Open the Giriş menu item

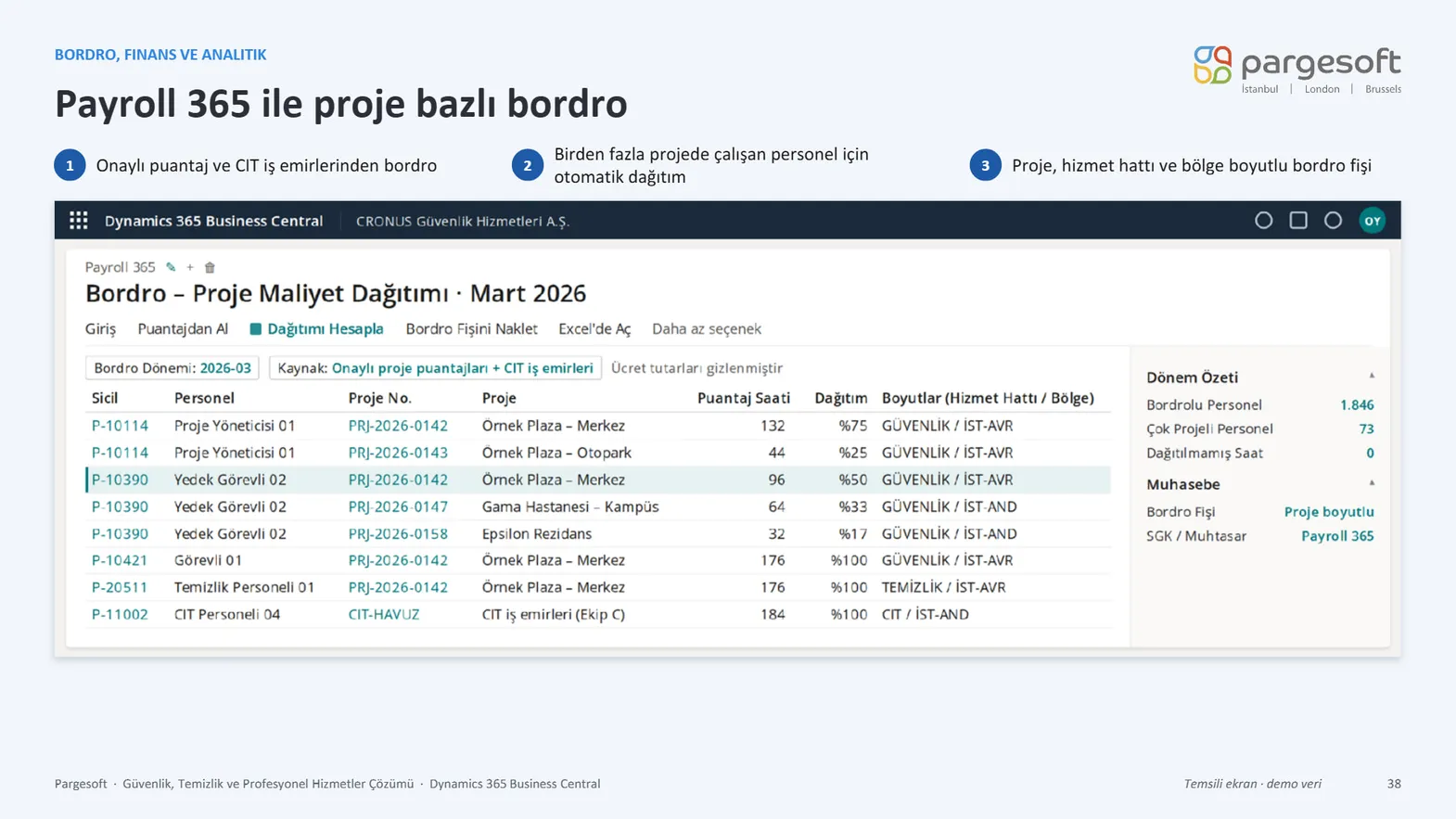(x=100, y=329)
